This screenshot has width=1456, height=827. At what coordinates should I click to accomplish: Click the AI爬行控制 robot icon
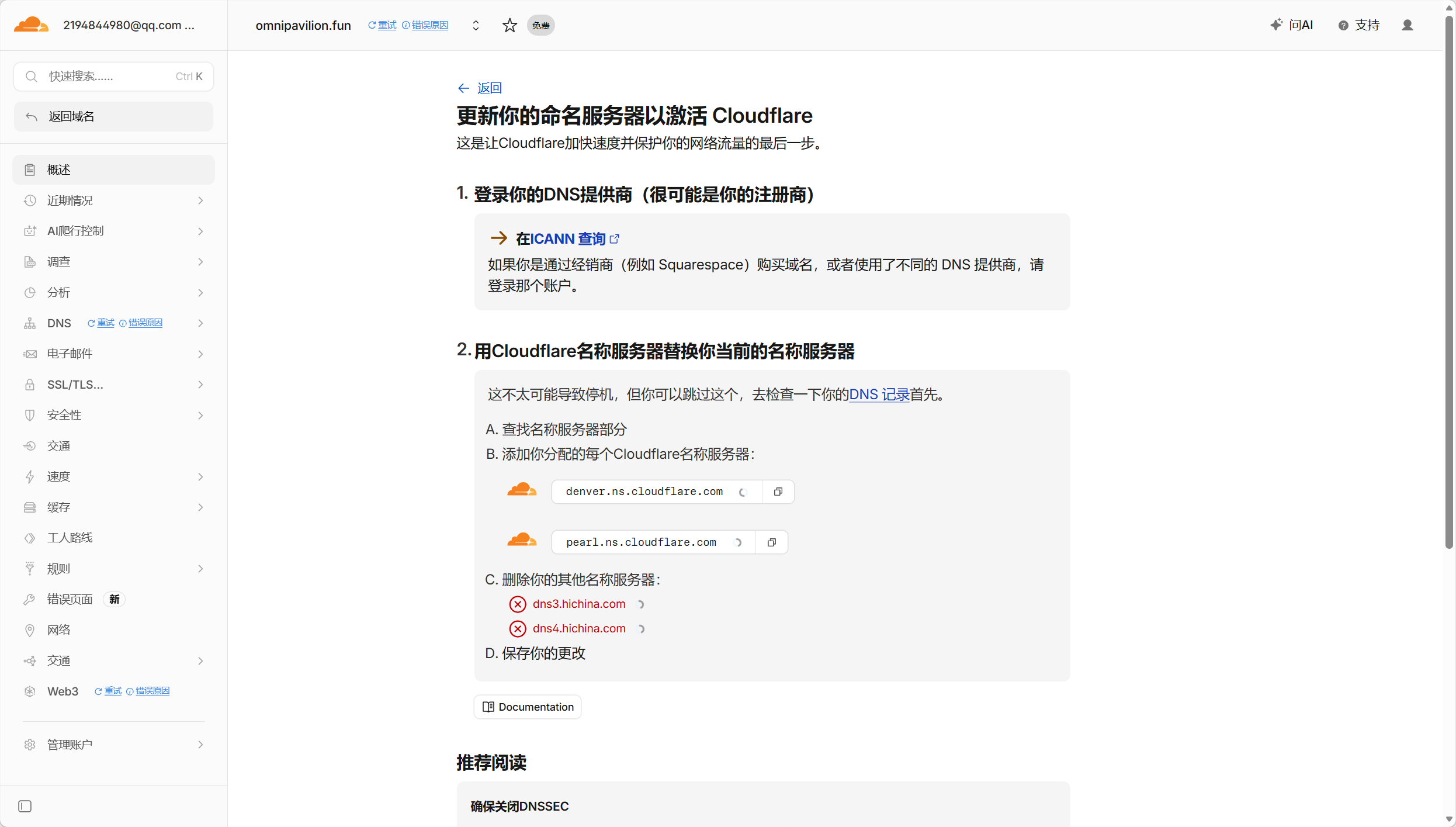coord(30,231)
